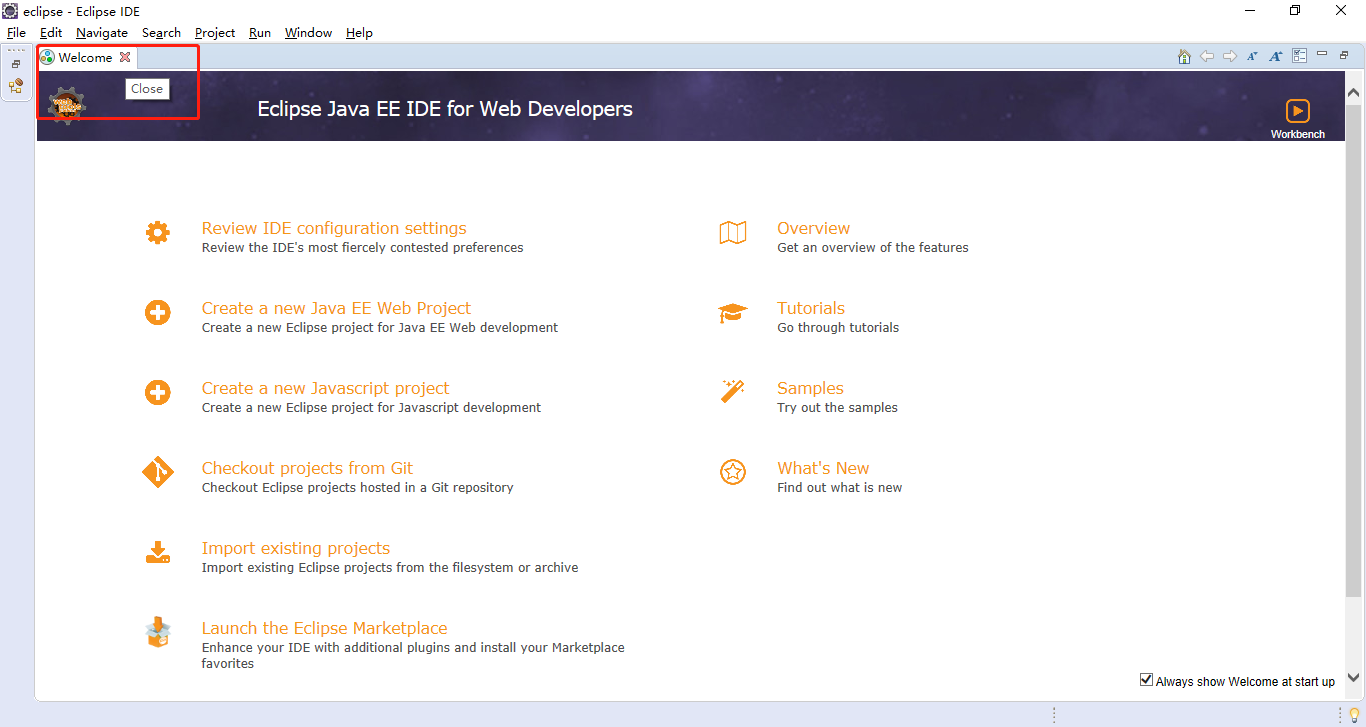This screenshot has width=1366, height=727.
Task: Open the What's New link
Action: tap(823, 468)
